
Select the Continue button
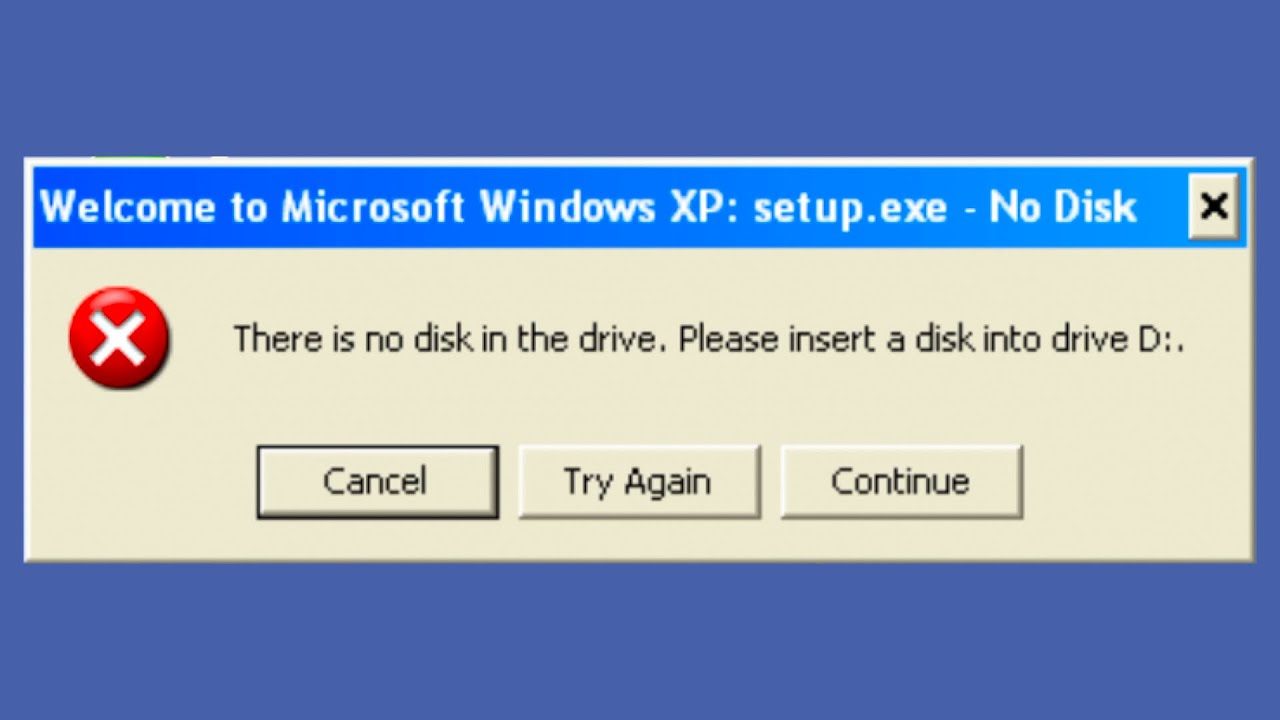pos(901,482)
